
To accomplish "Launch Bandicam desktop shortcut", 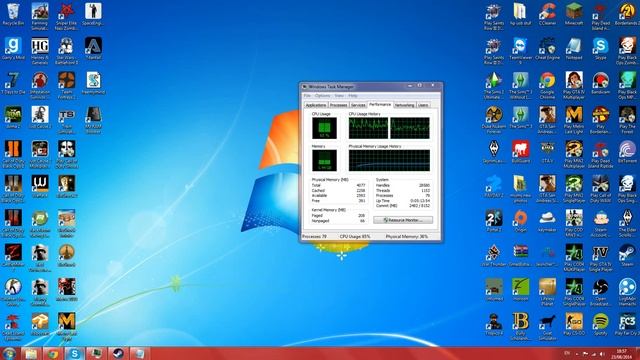I will tap(600, 83).
